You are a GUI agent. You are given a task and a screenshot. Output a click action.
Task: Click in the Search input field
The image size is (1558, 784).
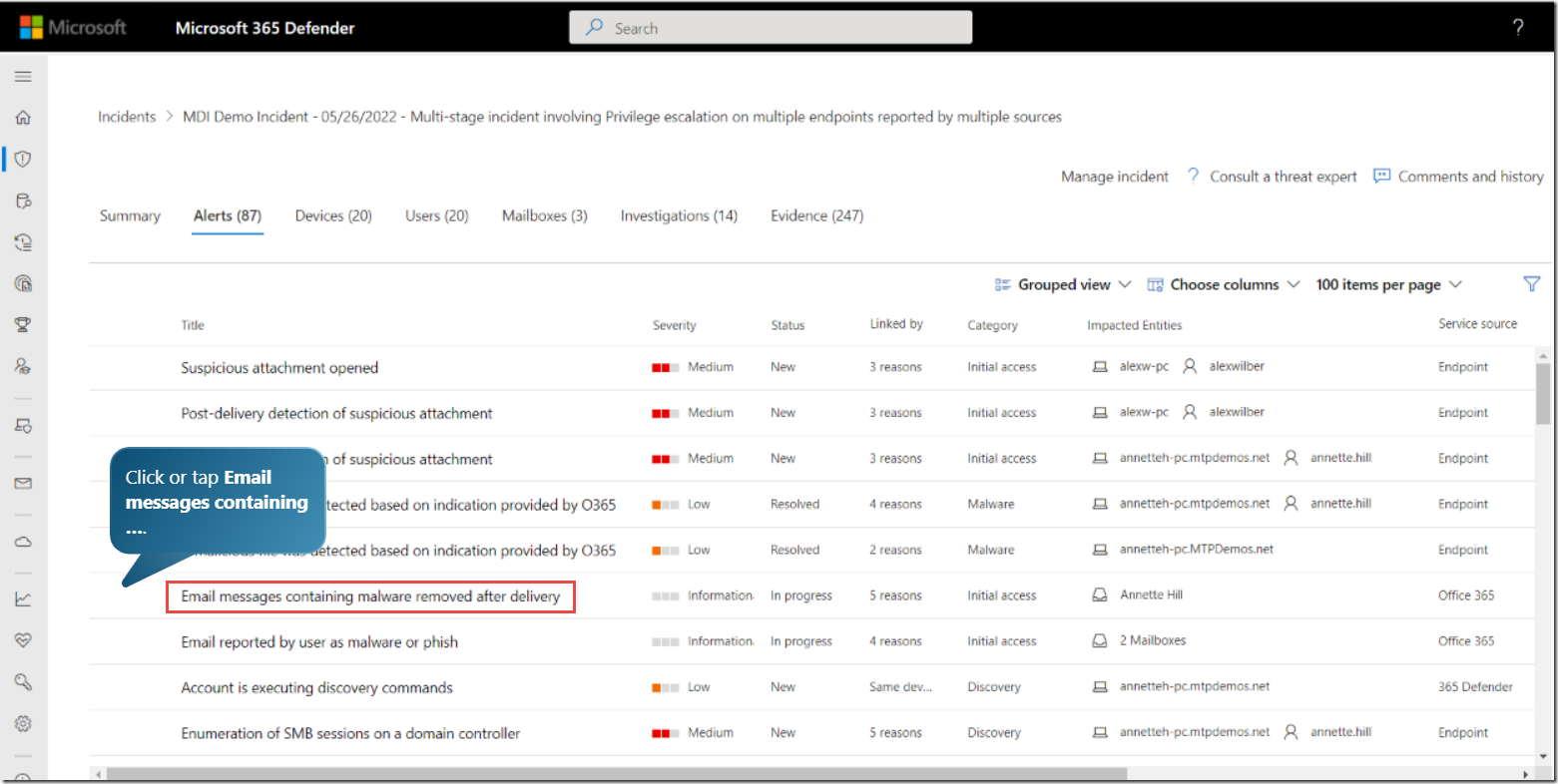coord(771,28)
